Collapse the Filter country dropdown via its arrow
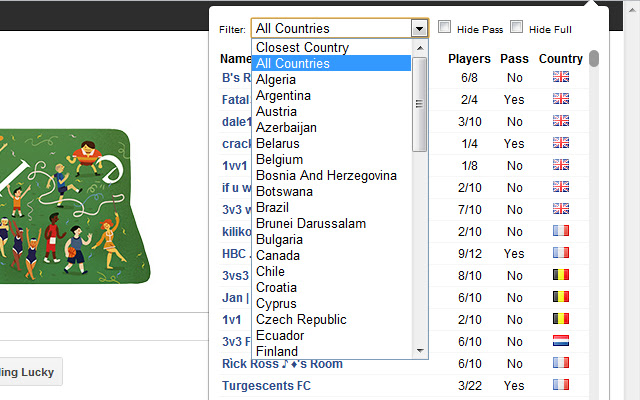This screenshot has height=400, width=640. 419,29
